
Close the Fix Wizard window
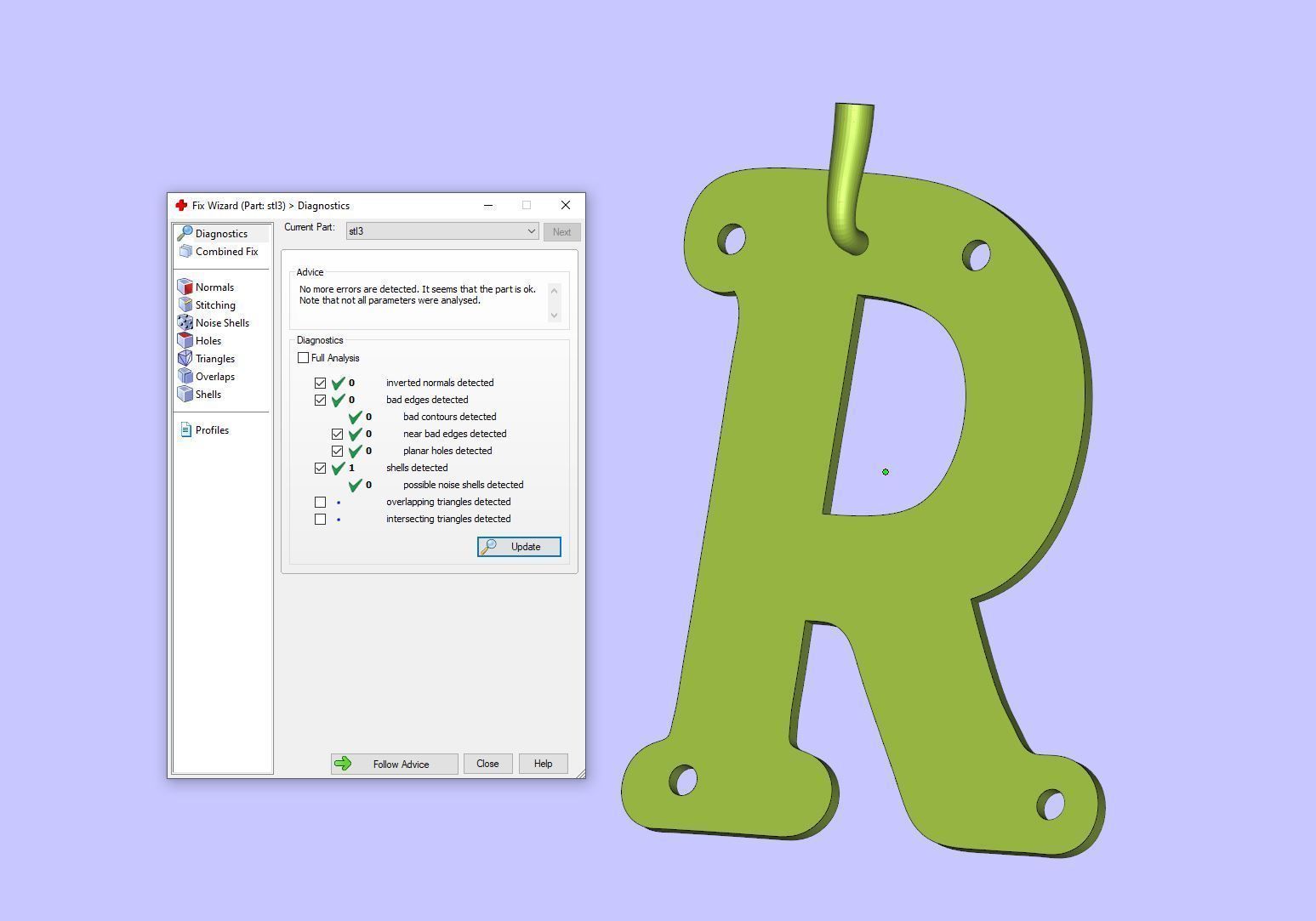tap(566, 205)
